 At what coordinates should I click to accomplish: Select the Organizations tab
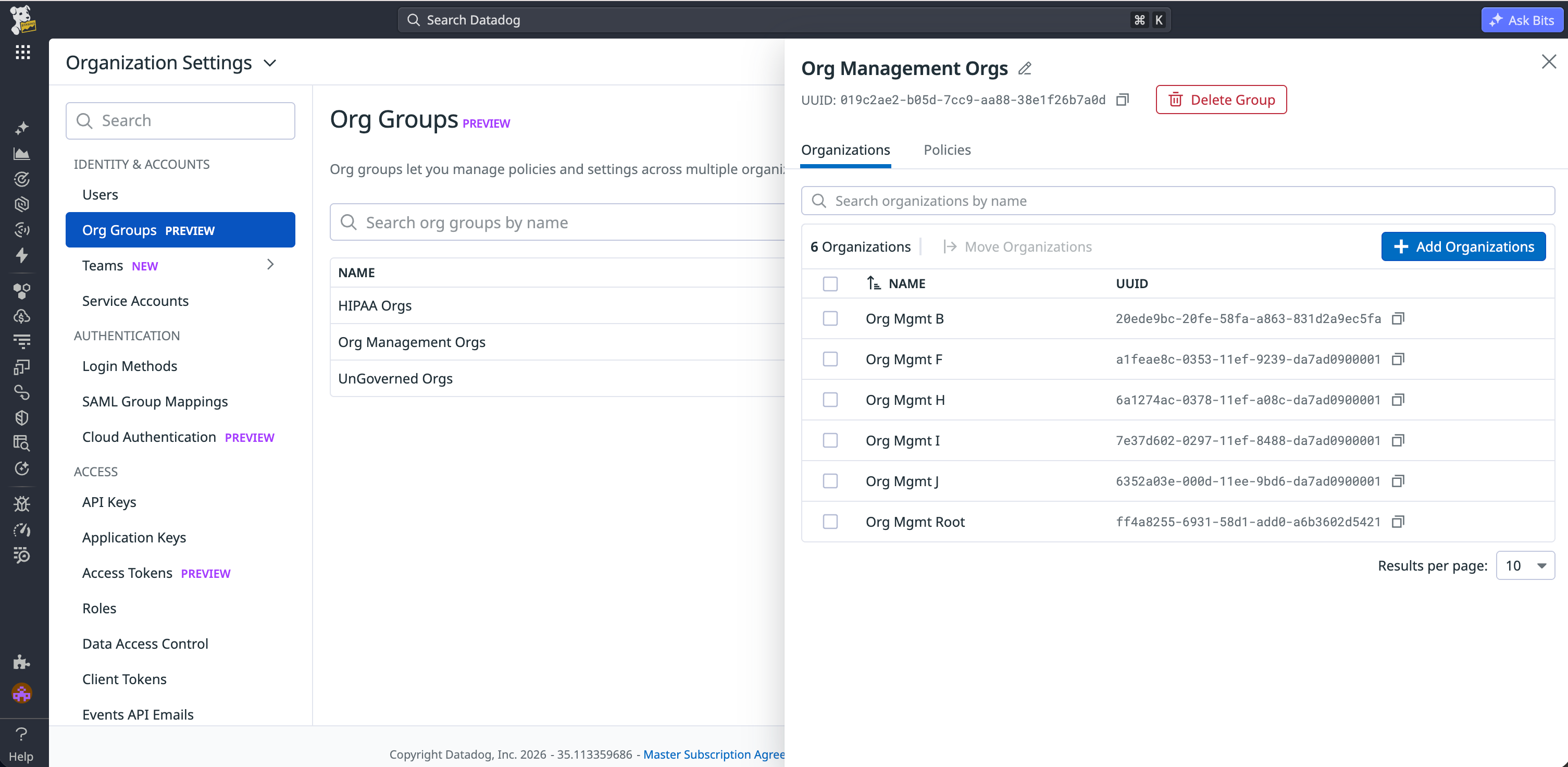click(x=845, y=150)
